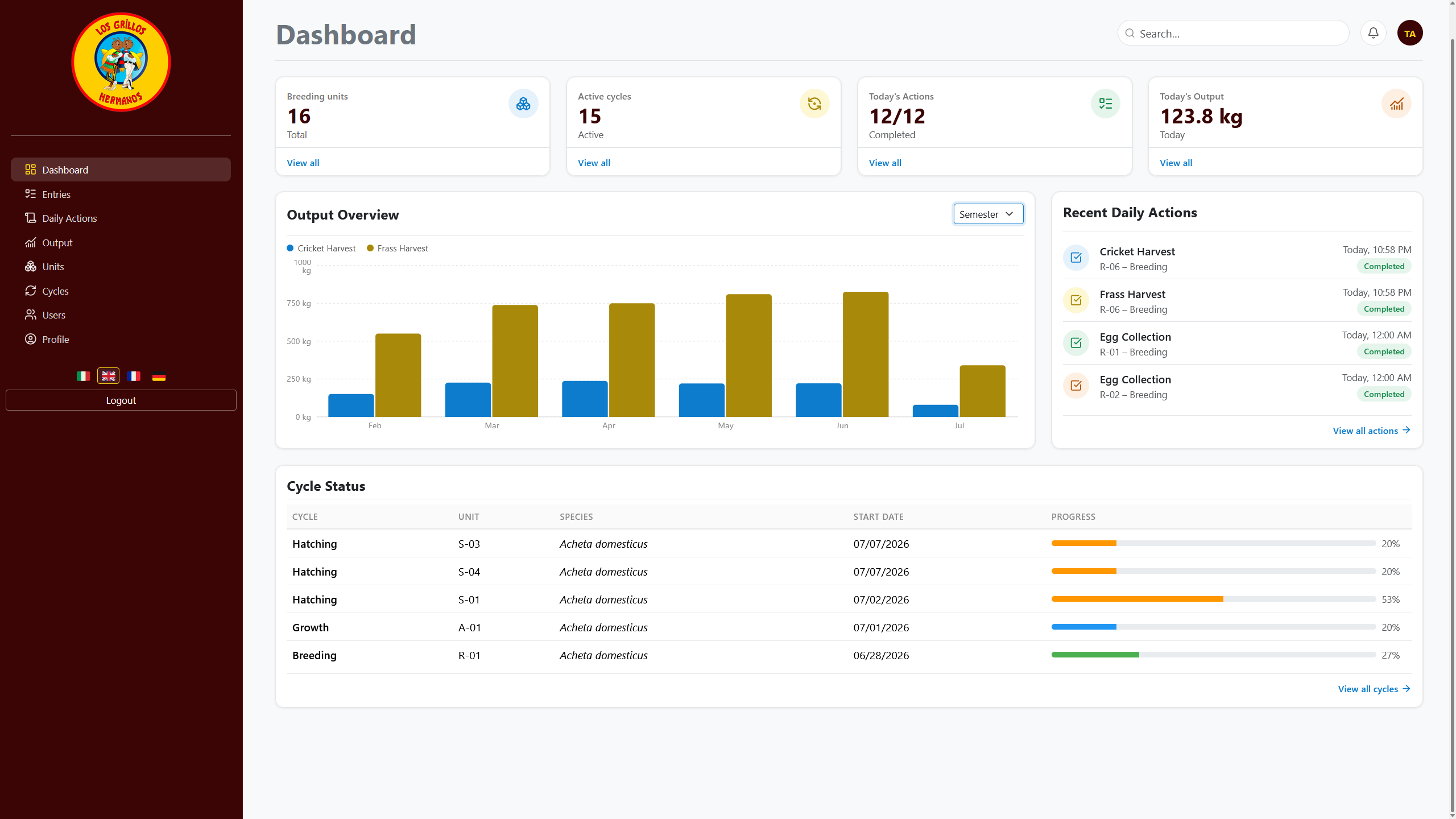Click the Completed badge for Frass Harvest
The image size is (1456, 819).
tap(1384, 309)
